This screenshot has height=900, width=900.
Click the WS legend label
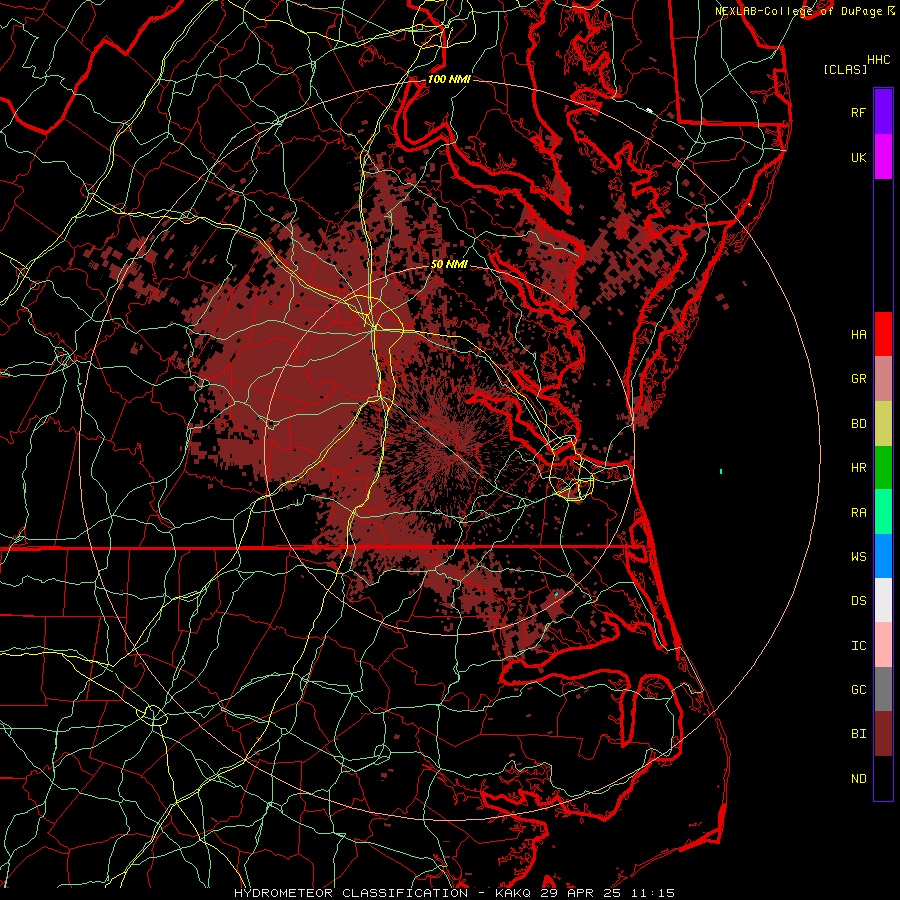click(x=858, y=557)
